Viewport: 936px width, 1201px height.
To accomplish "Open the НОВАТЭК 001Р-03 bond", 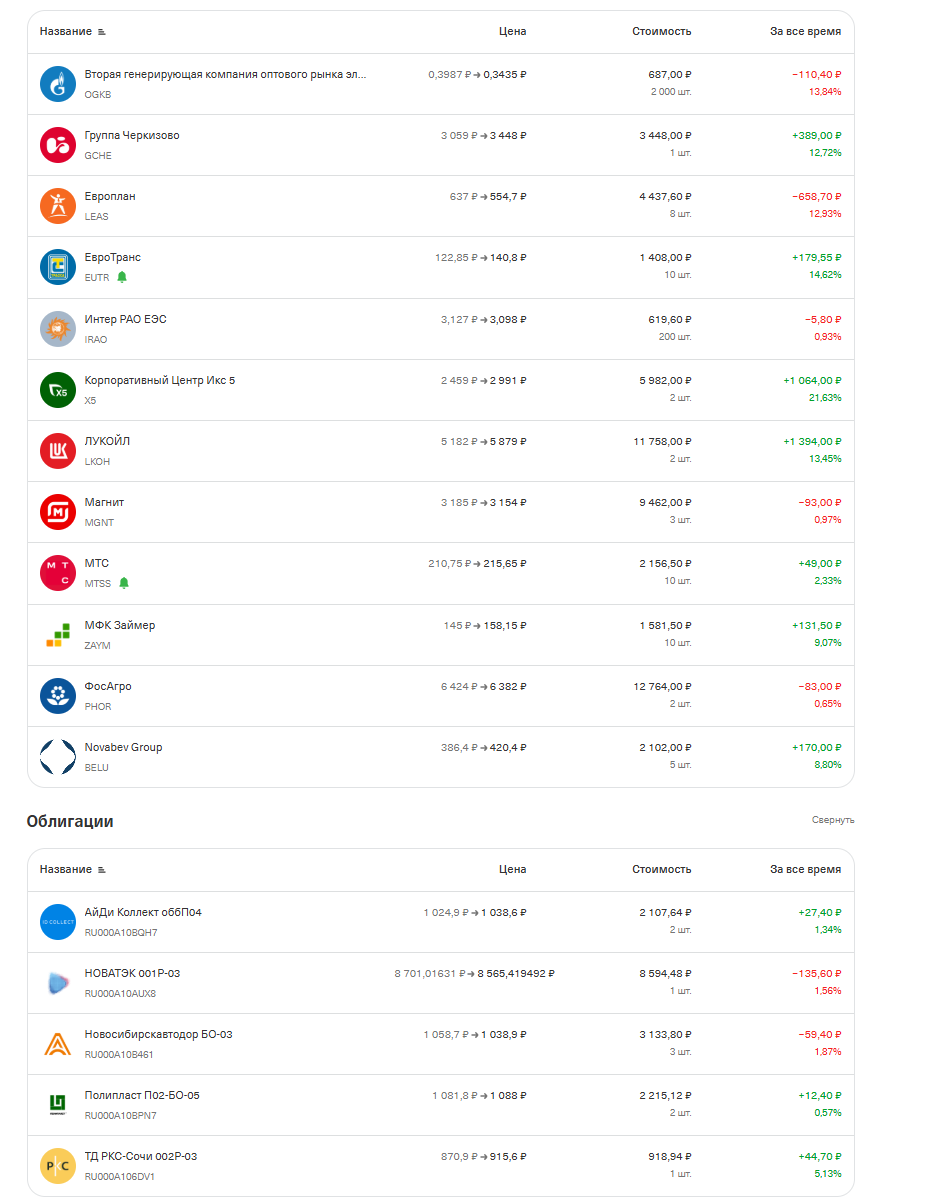I will 132,974.
